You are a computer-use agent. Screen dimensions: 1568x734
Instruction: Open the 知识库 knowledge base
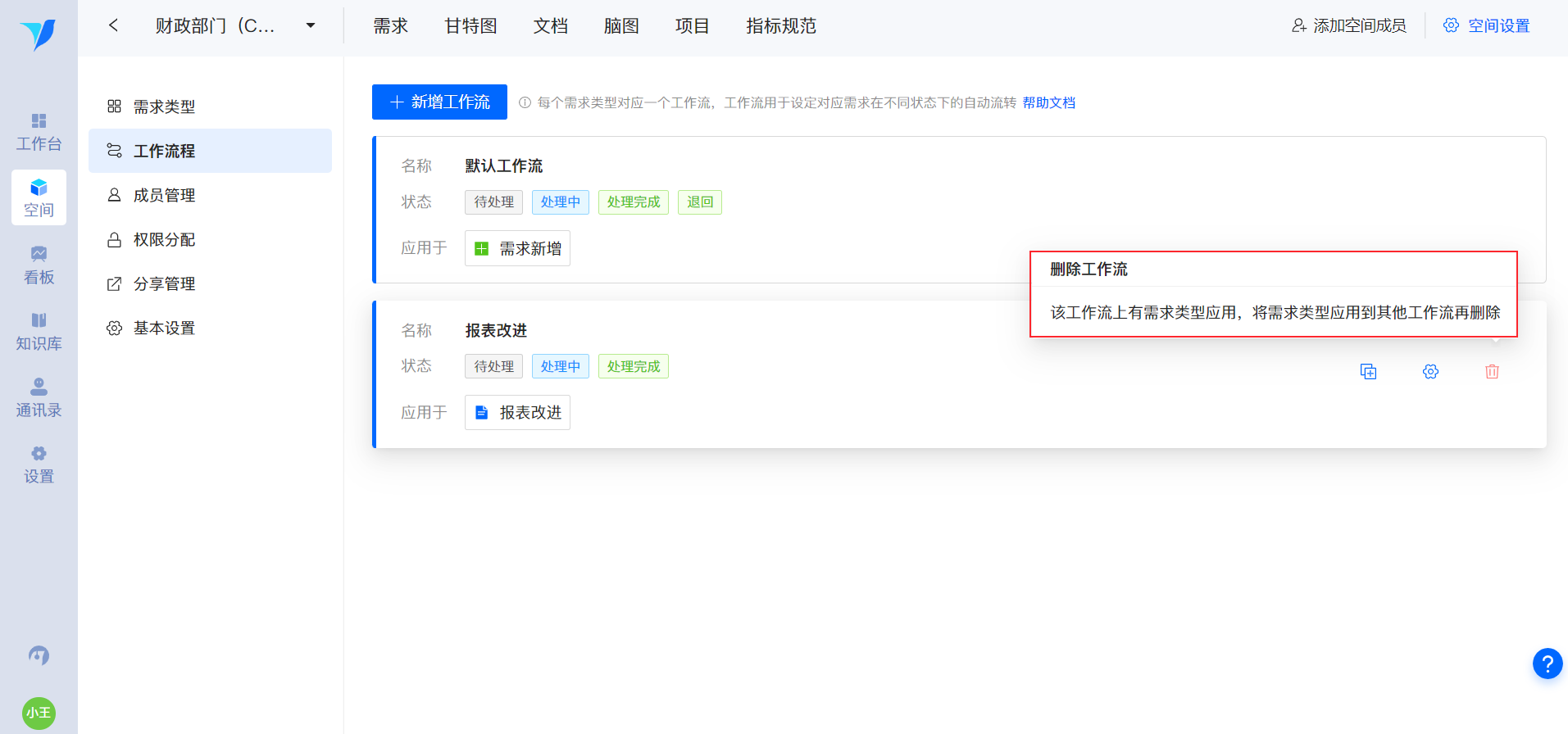click(x=39, y=332)
